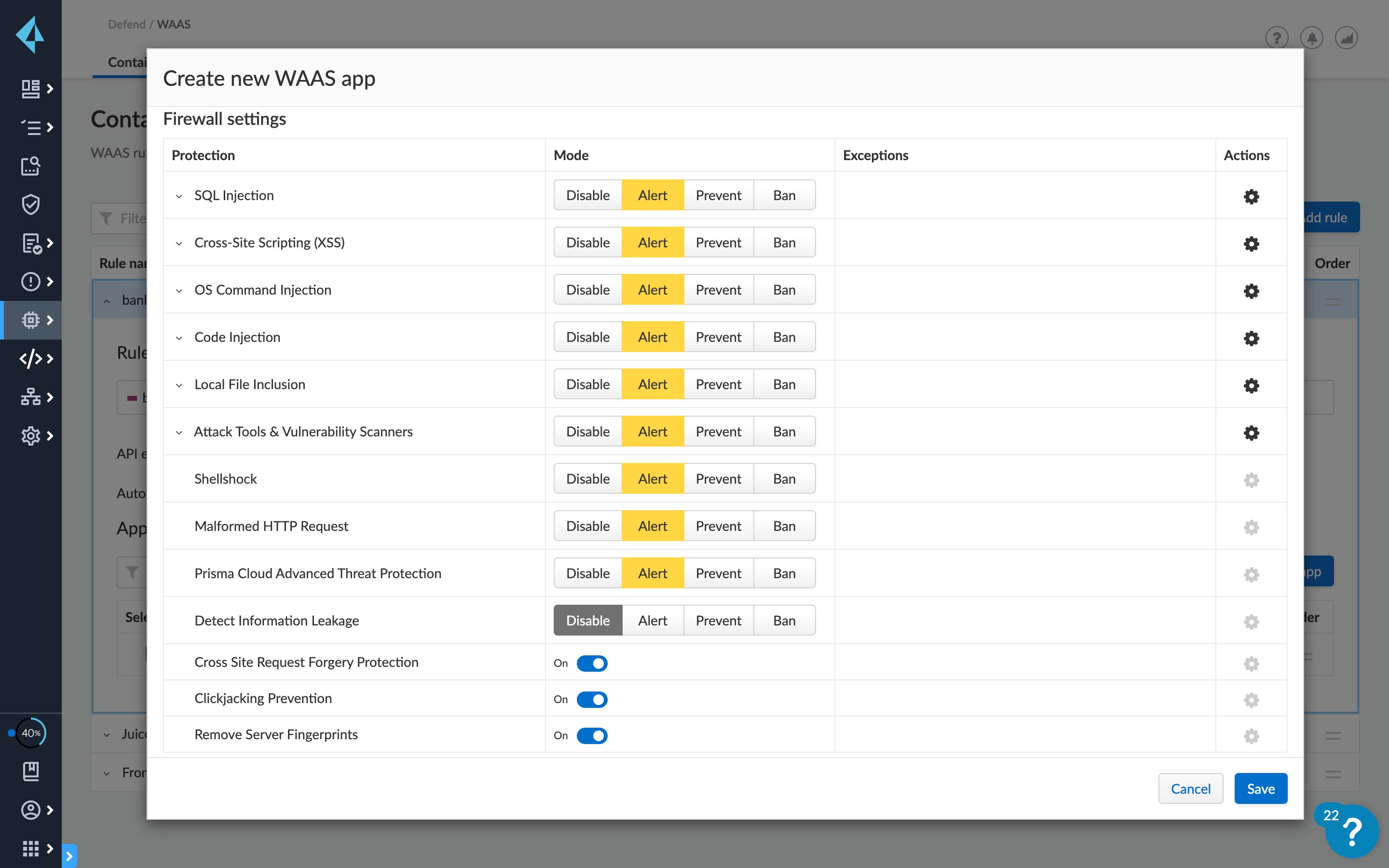Open the shield Policies icon in sidebar
Viewport: 1389px width, 868px height.
[x=30, y=204]
